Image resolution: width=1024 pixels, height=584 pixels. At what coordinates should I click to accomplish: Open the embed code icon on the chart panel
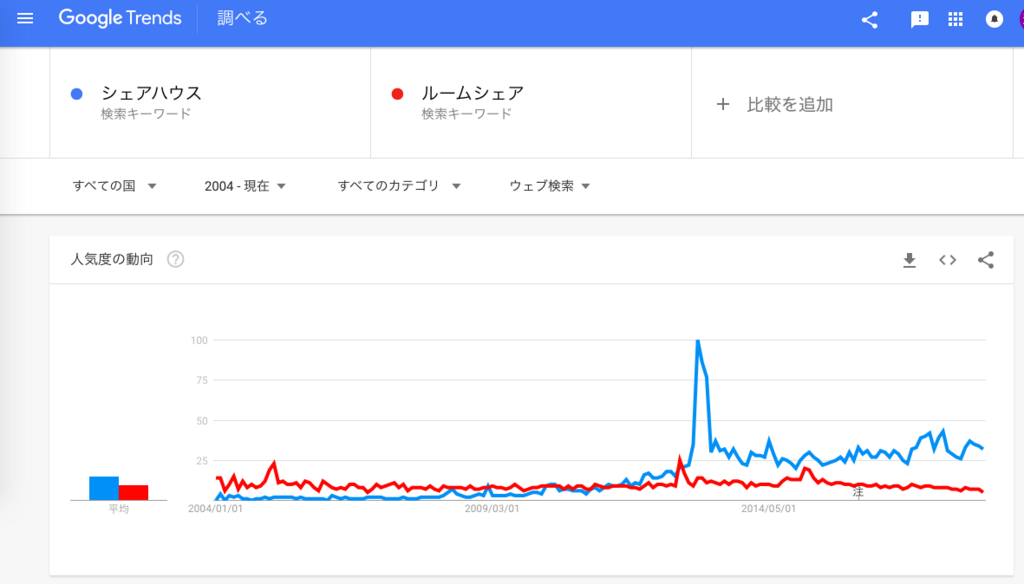point(947,260)
